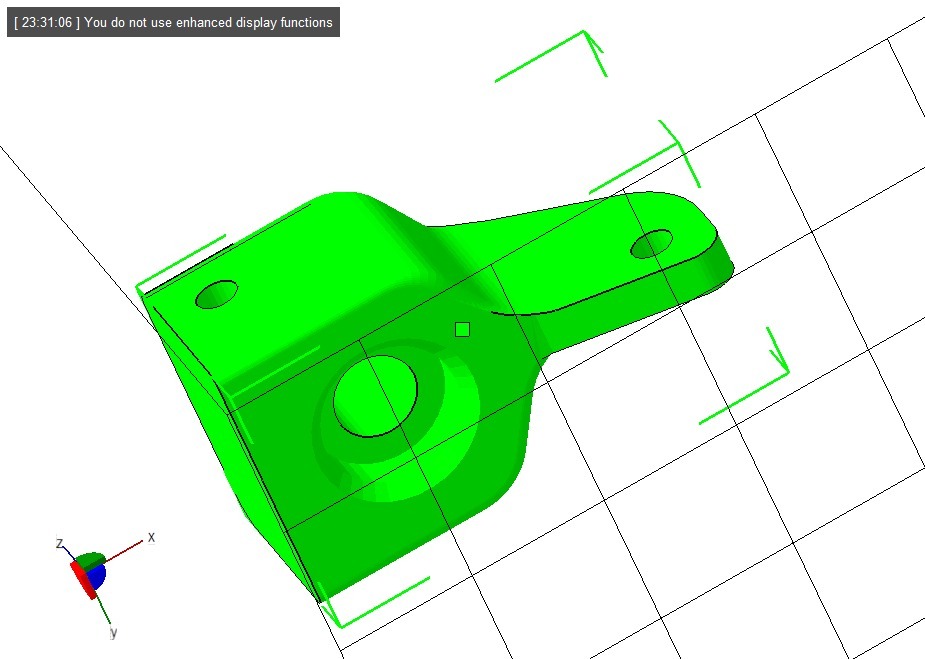
Task: Click the 23:31:06 timestamp in the message
Action: pyautogui.click(x=46, y=22)
